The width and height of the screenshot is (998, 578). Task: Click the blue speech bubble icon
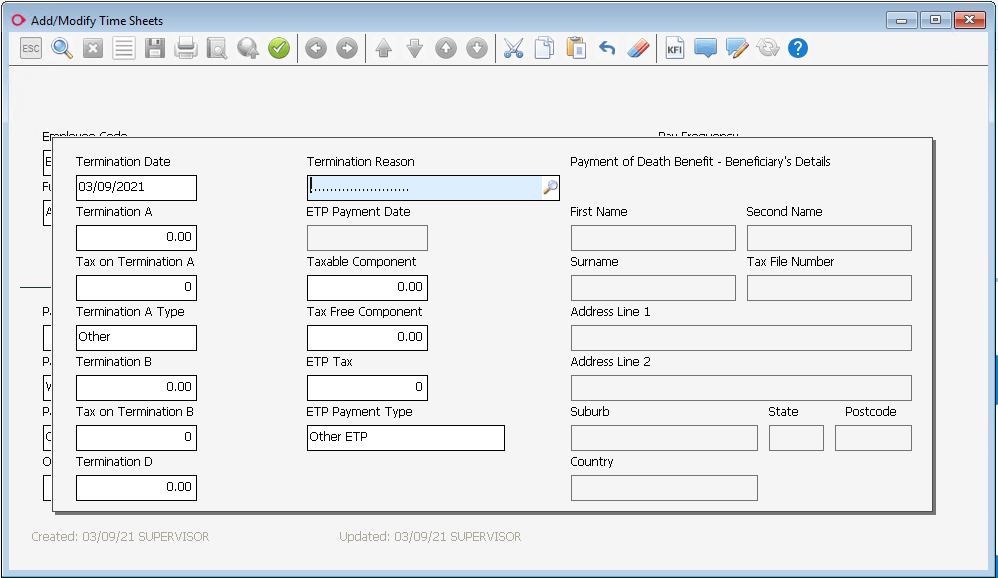tap(706, 48)
